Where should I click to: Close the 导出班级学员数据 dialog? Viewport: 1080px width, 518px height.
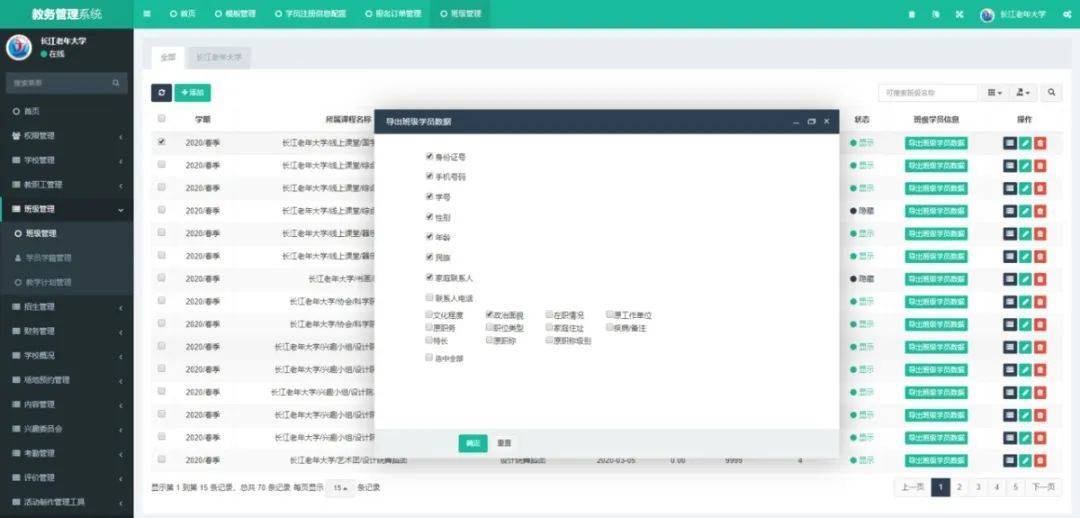pyautogui.click(x=827, y=121)
